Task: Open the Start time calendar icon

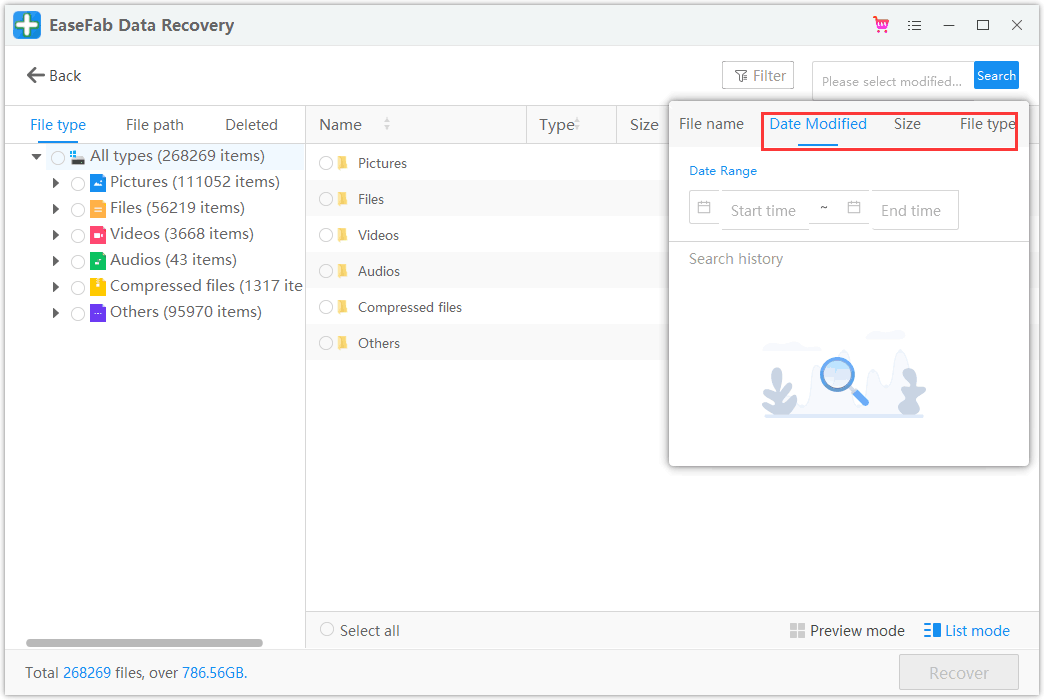Action: point(704,207)
